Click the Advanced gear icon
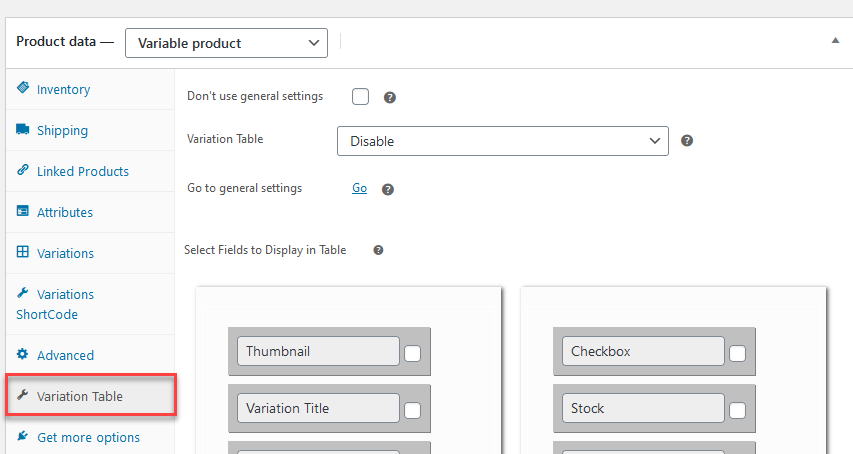853x454 pixels. pos(23,355)
